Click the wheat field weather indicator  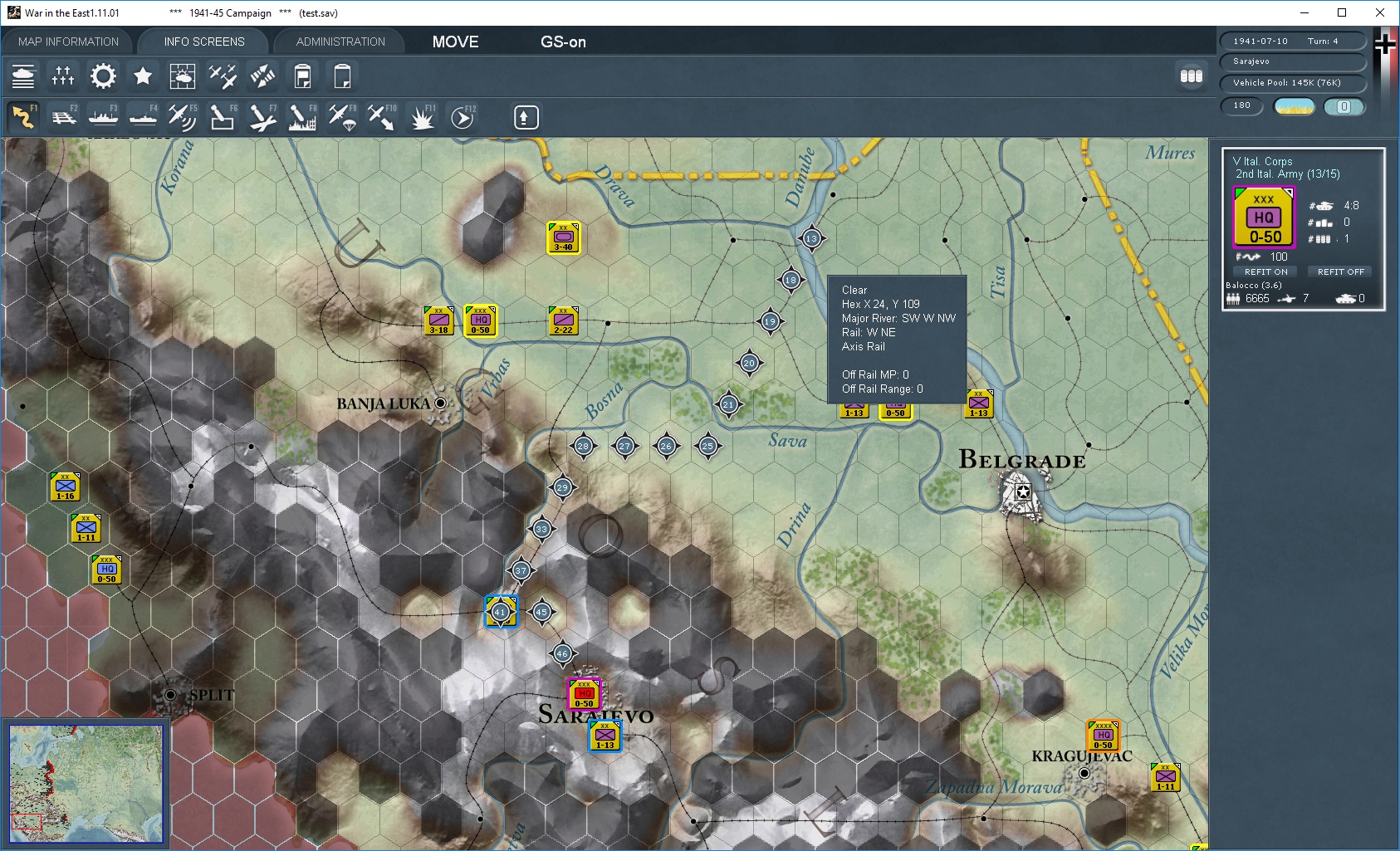coord(1295,106)
